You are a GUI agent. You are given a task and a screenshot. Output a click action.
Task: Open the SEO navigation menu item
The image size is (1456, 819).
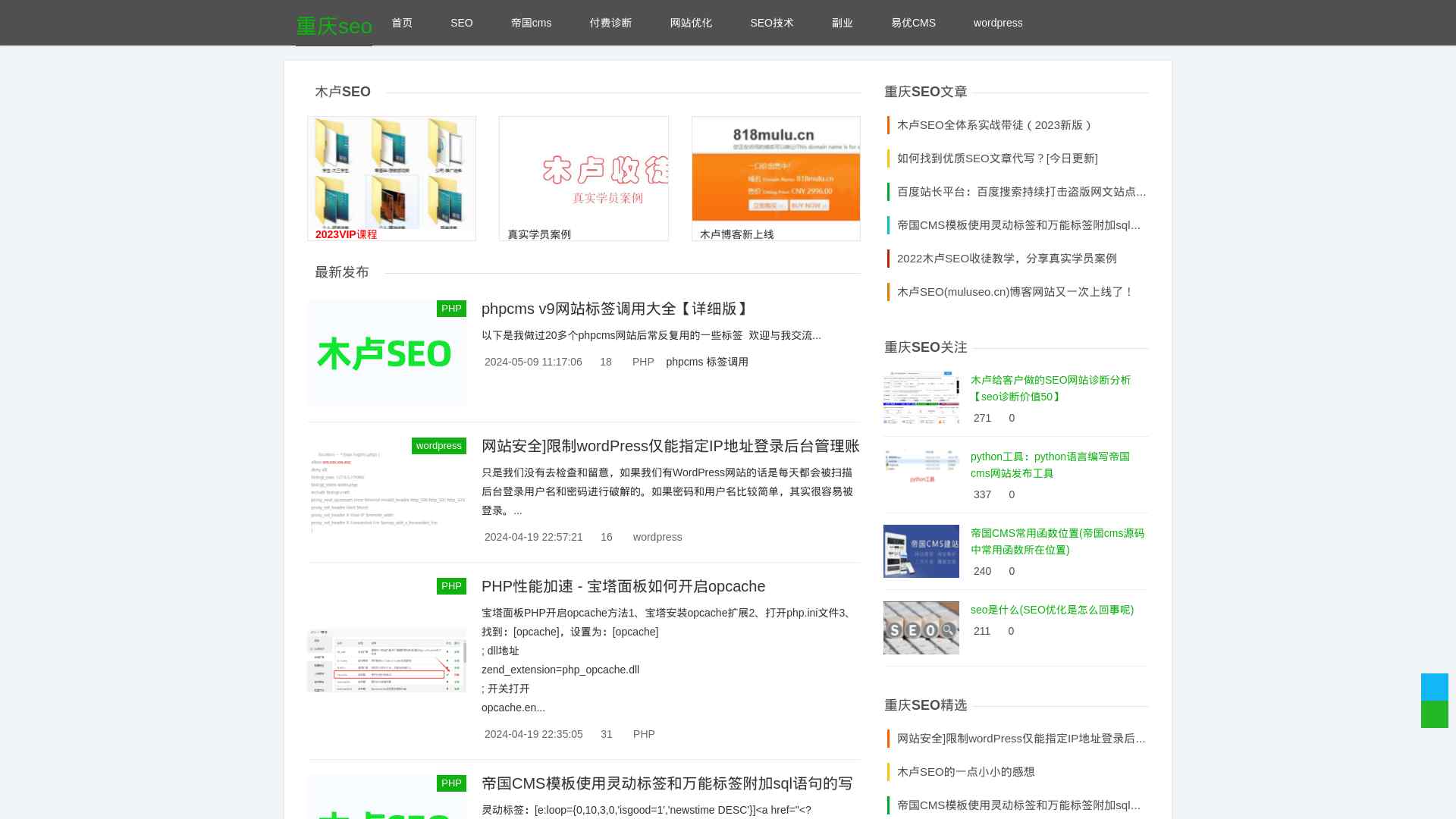(x=461, y=22)
